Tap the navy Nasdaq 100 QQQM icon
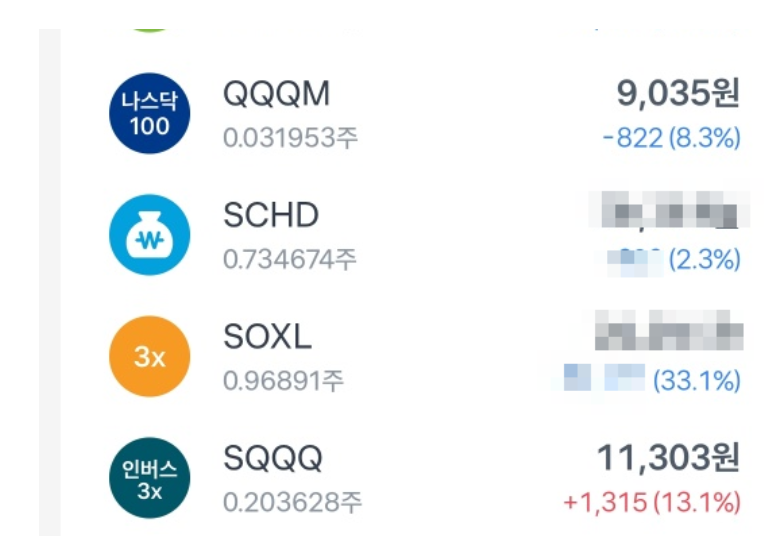The width and height of the screenshot is (766, 536). [149, 113]
